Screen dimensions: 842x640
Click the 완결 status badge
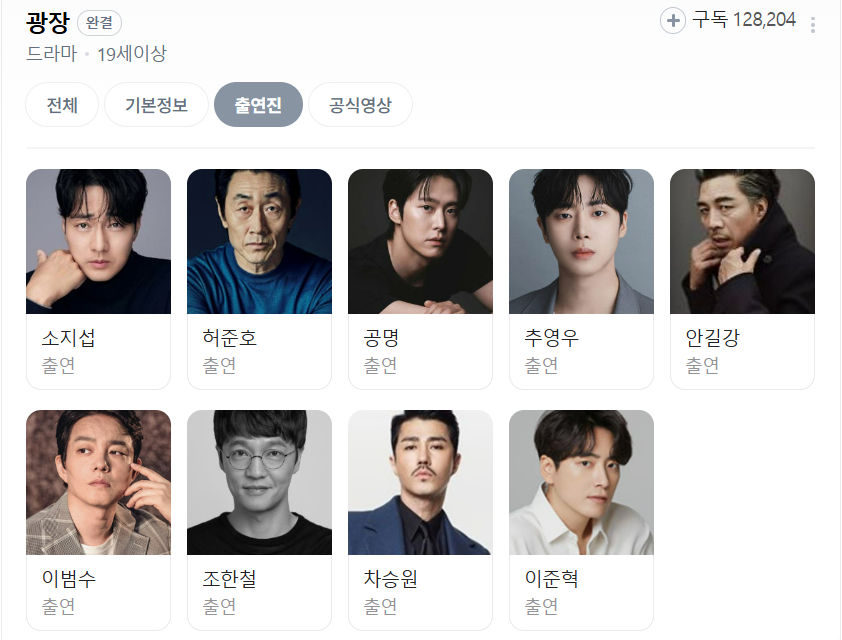click(99, 23)
